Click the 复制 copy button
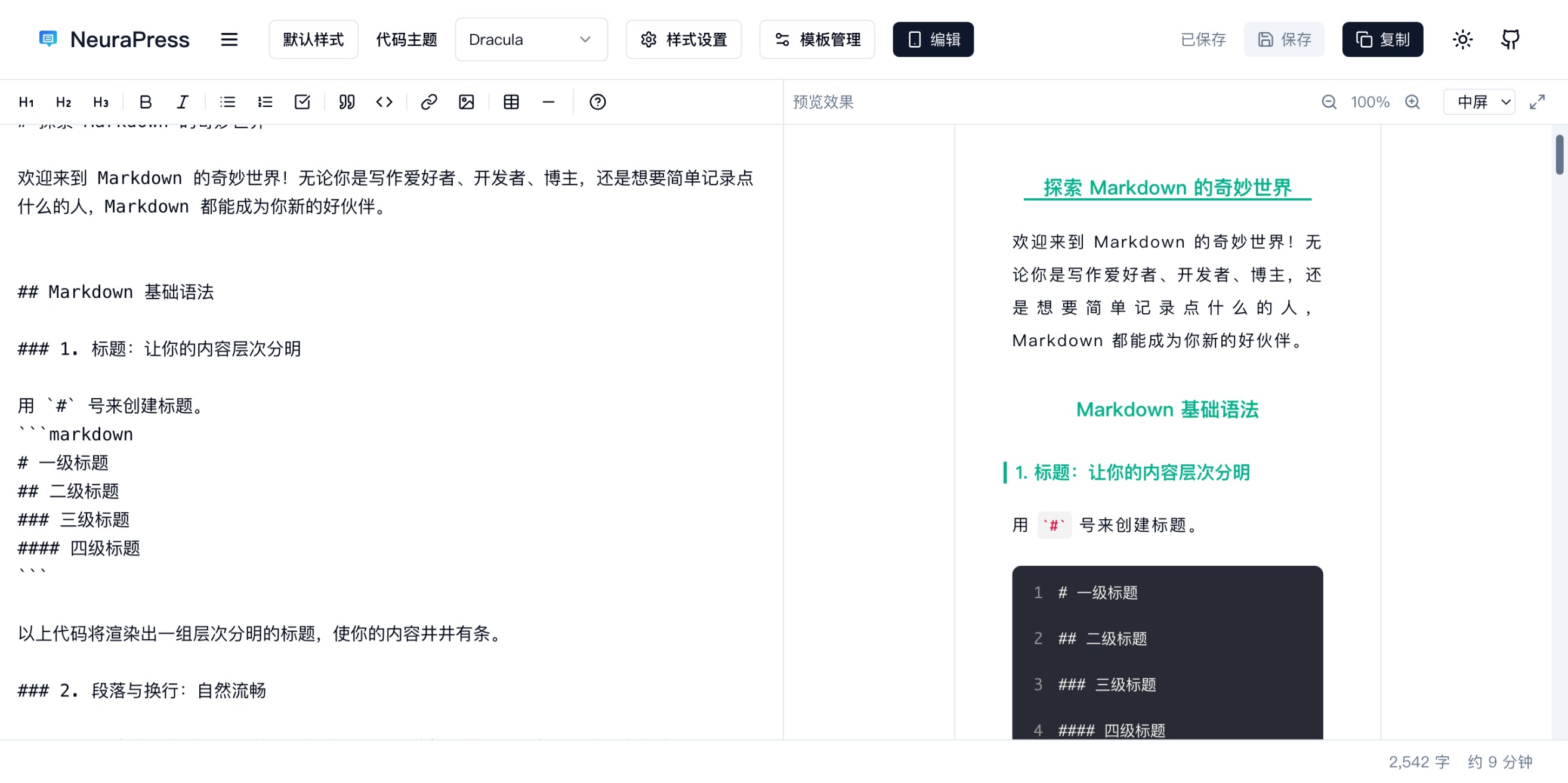This screenshot has height=783, width=1568. coord(1382,39)
